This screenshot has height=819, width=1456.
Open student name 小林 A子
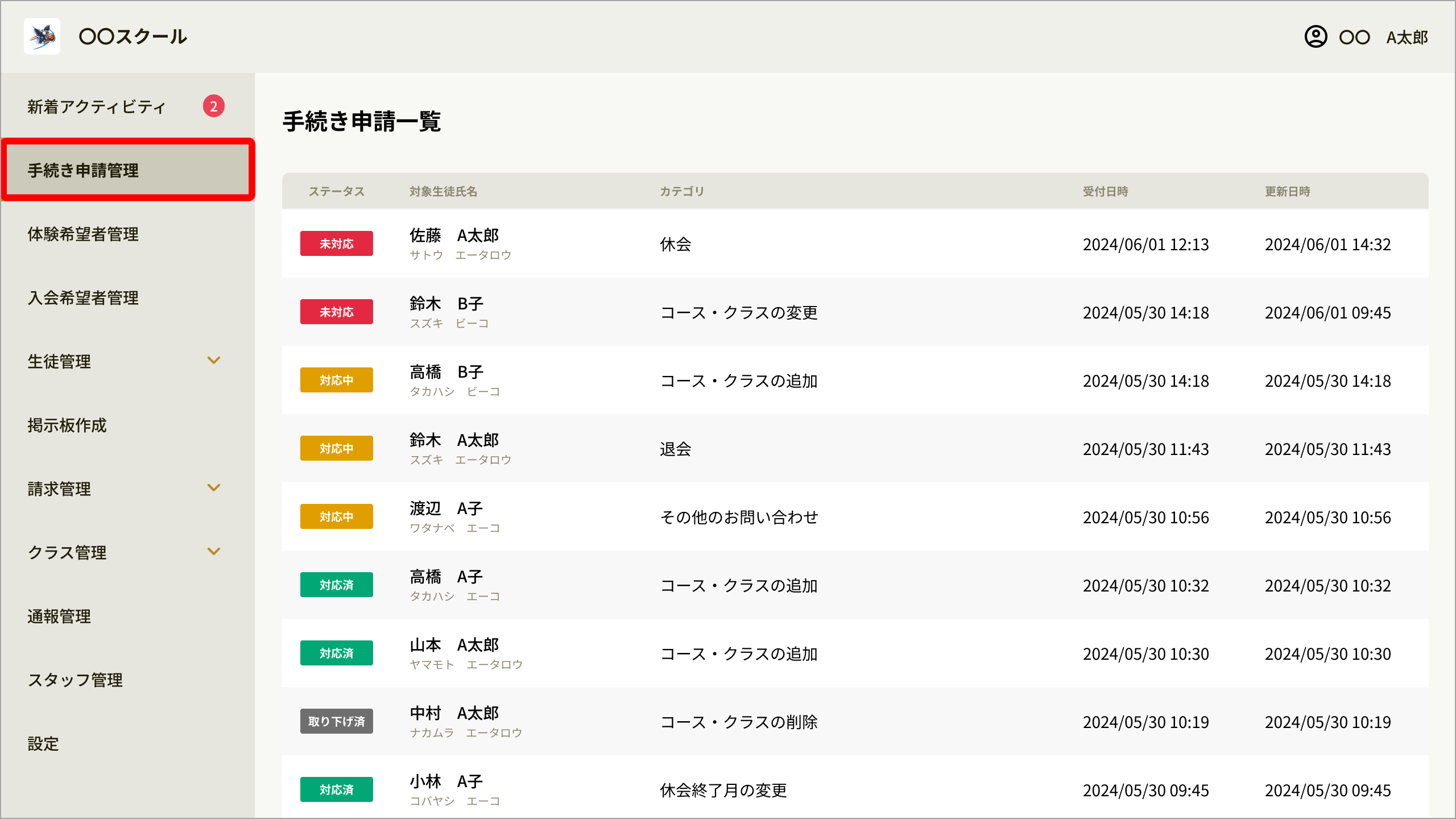pos(446,781)
